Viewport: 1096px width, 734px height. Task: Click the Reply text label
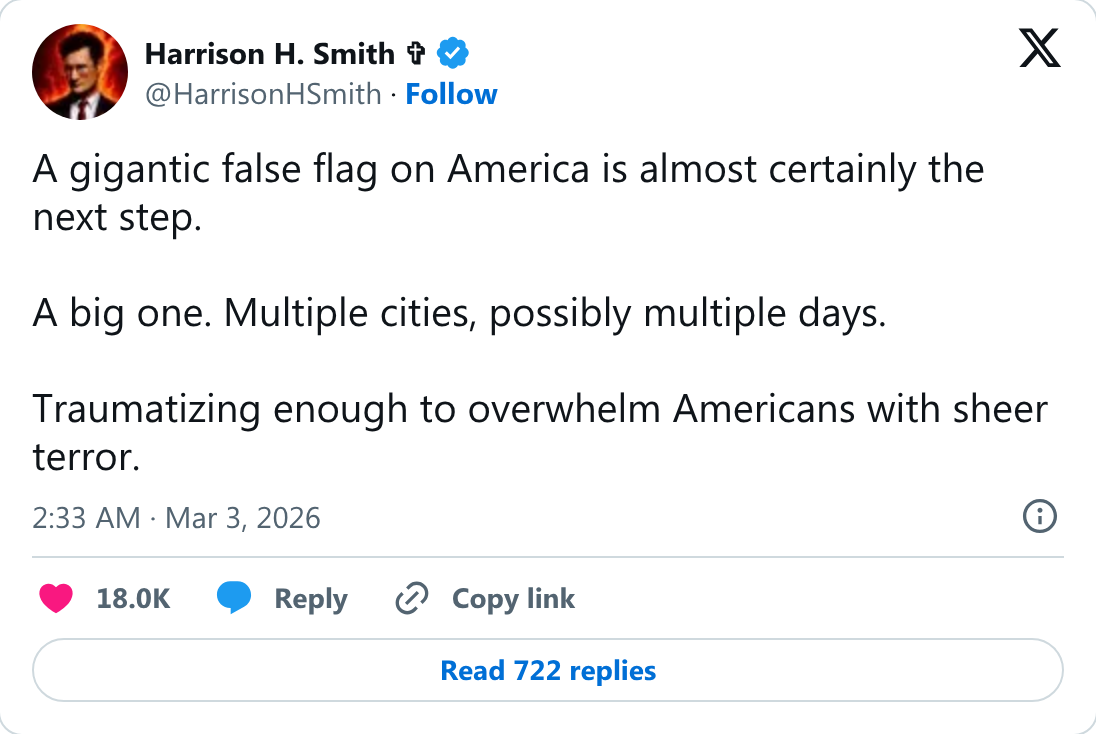[x=310, y=600]
